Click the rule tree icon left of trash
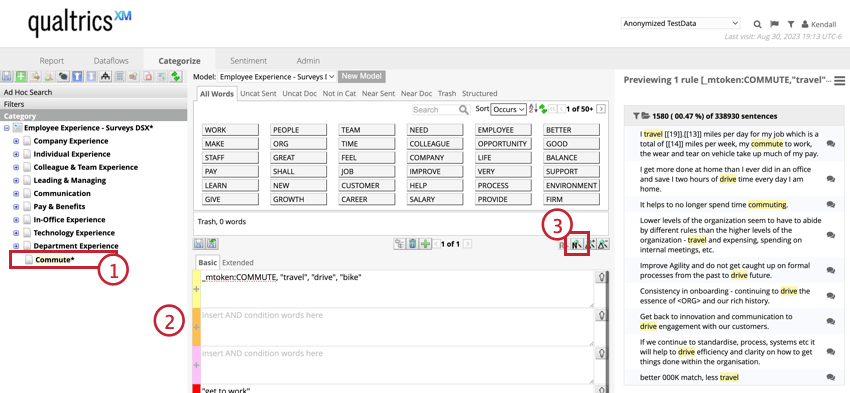Image resolution: width=850 pixels, height=393 pixels. tap(400, 244)
